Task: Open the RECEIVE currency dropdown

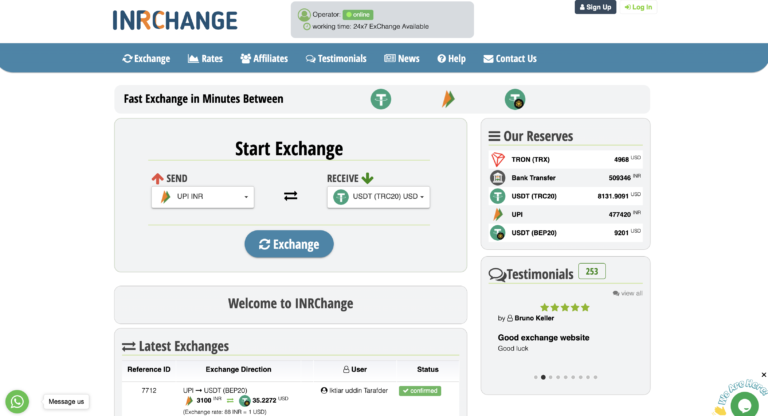Action: click(378, 197)
